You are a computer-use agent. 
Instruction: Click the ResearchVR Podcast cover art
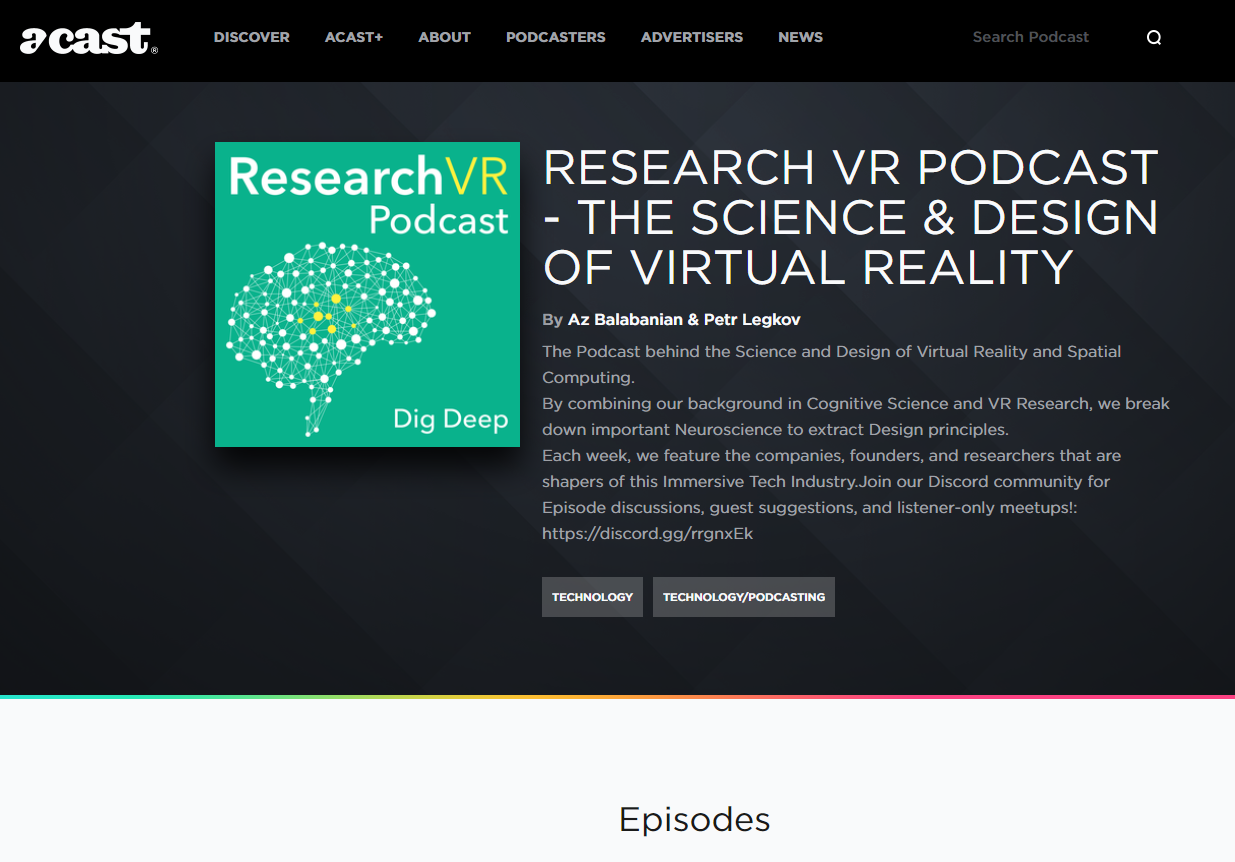[367, 294]
